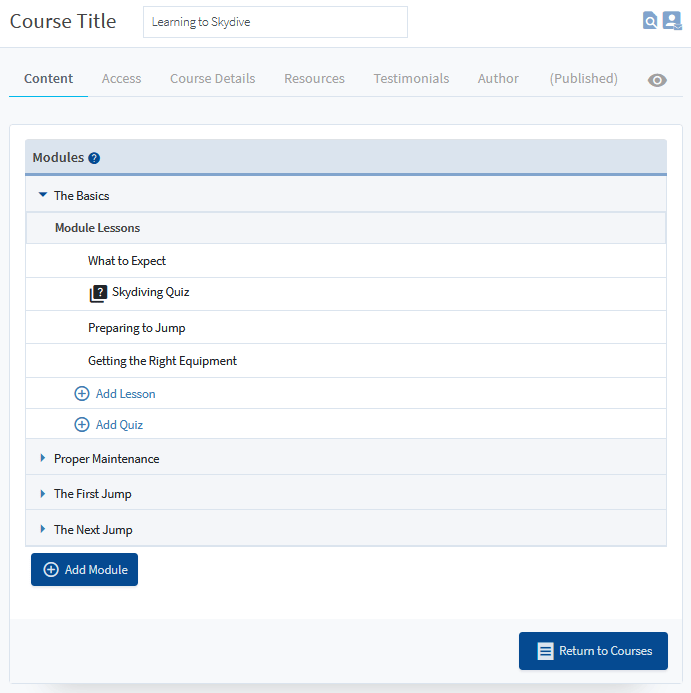Select The Next Jump module title
Image resolution: width=691 pixels, height=693 pixels.
(x=93, y=529)
